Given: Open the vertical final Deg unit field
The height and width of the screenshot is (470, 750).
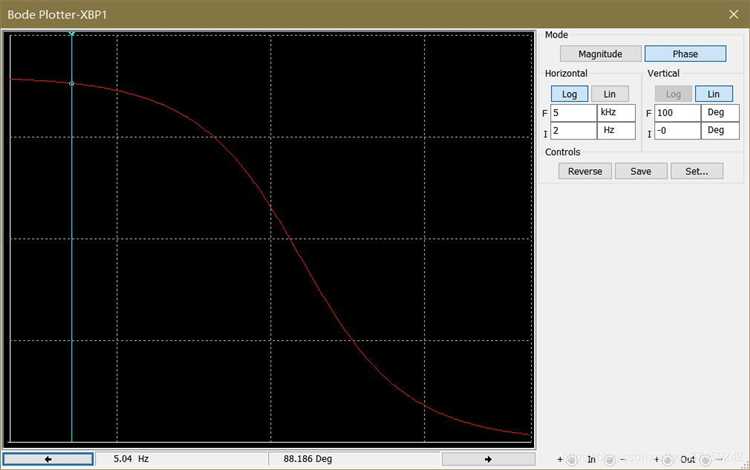Looking at the screenshot, I should 720,113.
